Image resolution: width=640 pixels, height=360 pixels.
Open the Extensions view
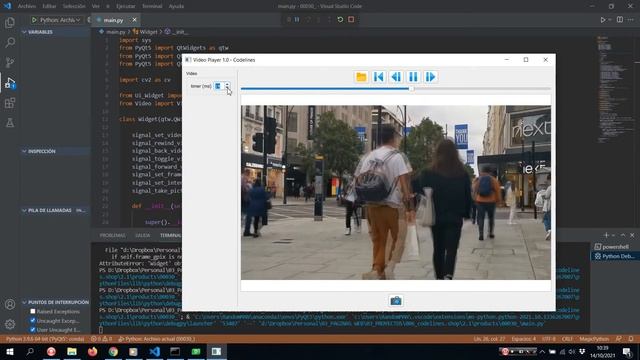[x=10, y=103]
